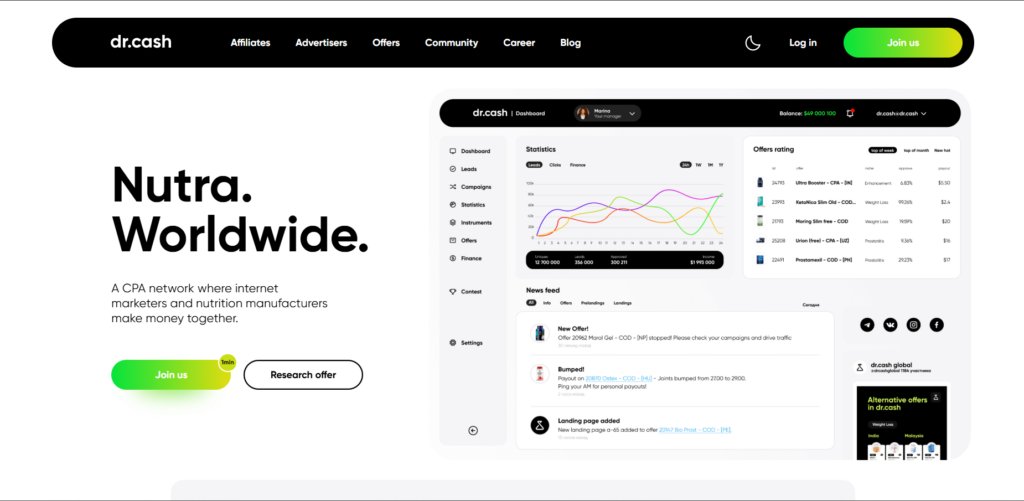
Task: Open the Campaigns shuffle icon
Action: [x=453, y=187]
